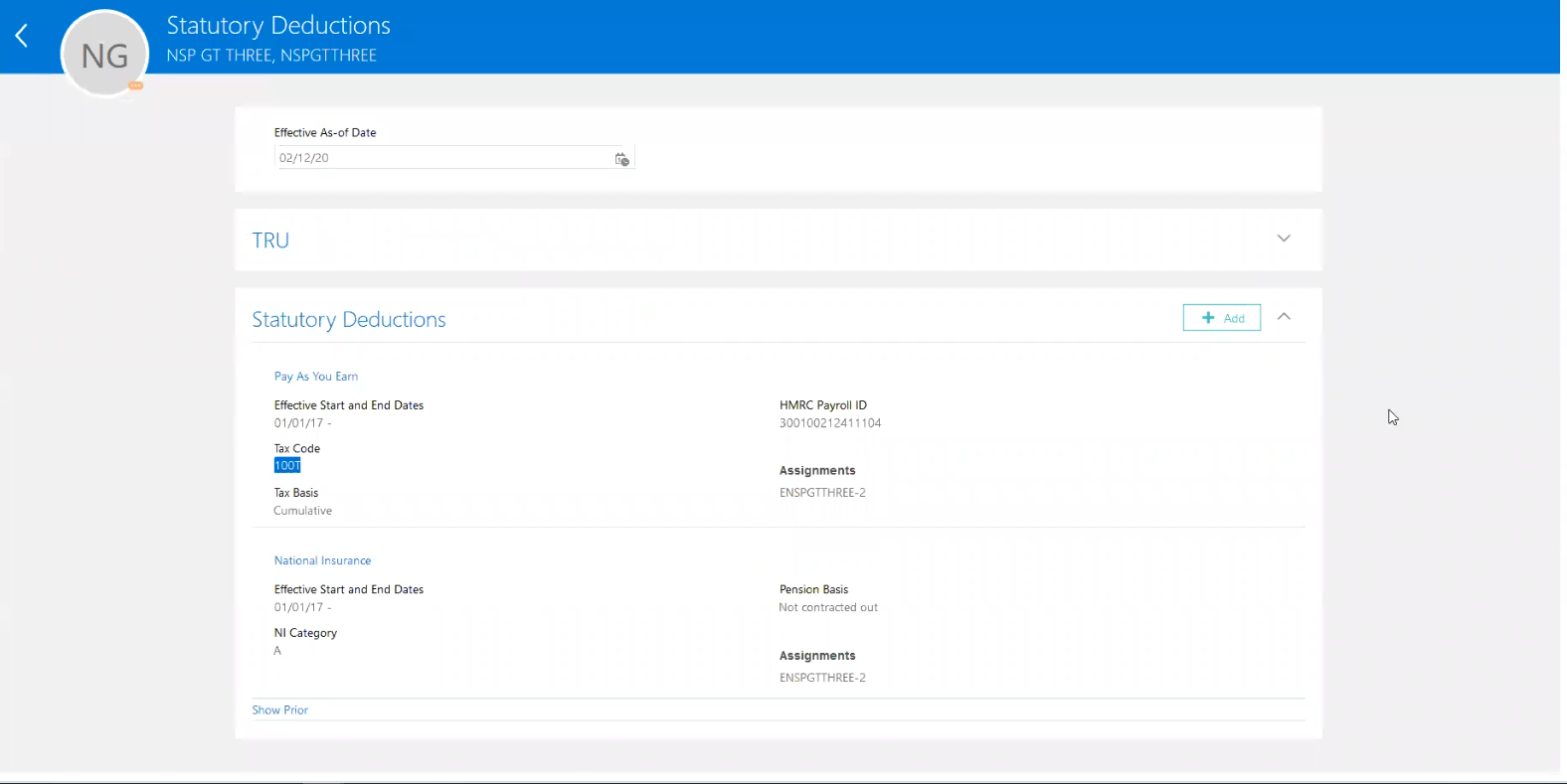
Task: Open the Pay As You Earn link
Action: coord(316,377)
